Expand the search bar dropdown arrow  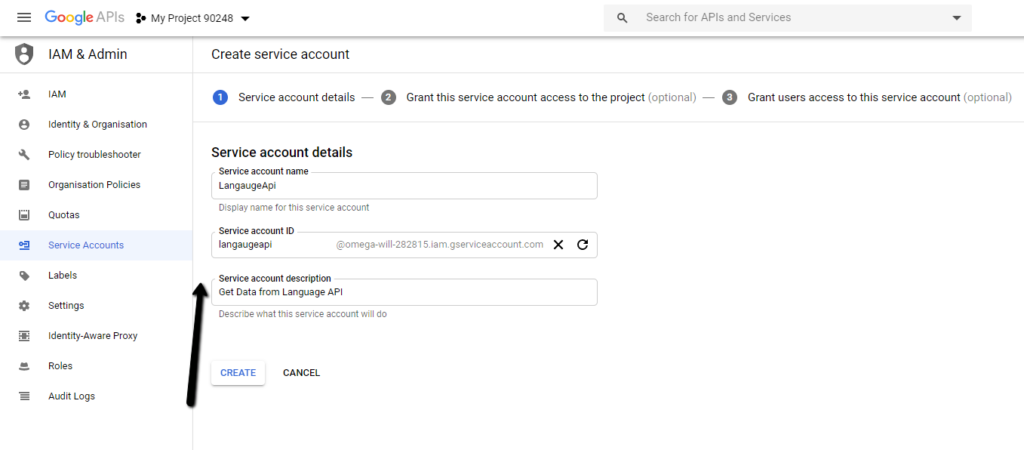pos(957,18)
